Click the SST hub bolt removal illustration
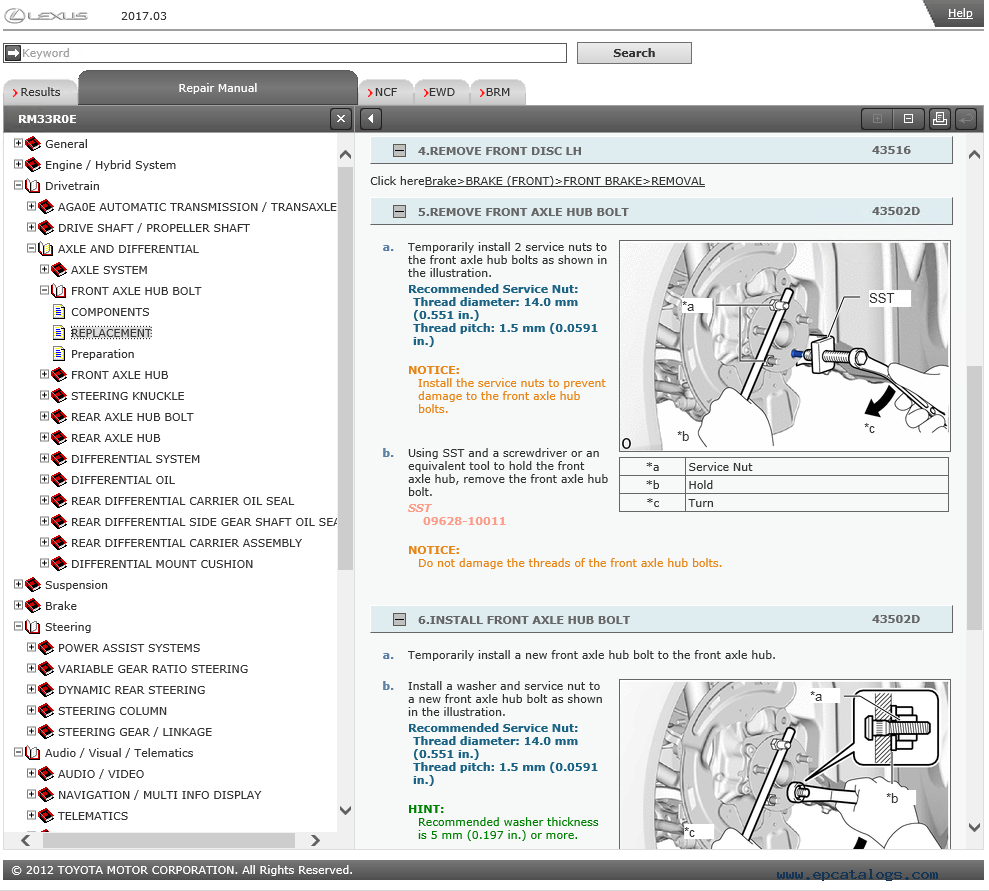Viewport: 989px width, 891px height. (x=785, y=346)
